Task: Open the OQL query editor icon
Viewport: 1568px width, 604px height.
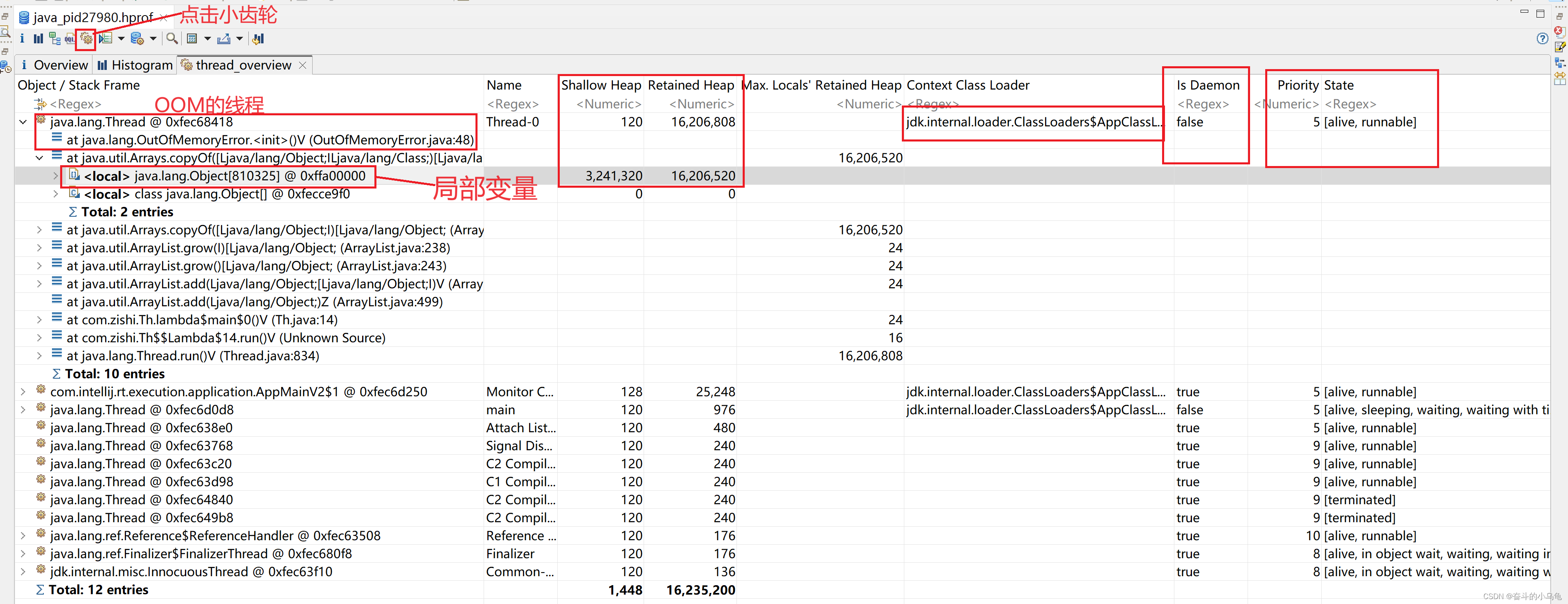Action: [70, 39]
